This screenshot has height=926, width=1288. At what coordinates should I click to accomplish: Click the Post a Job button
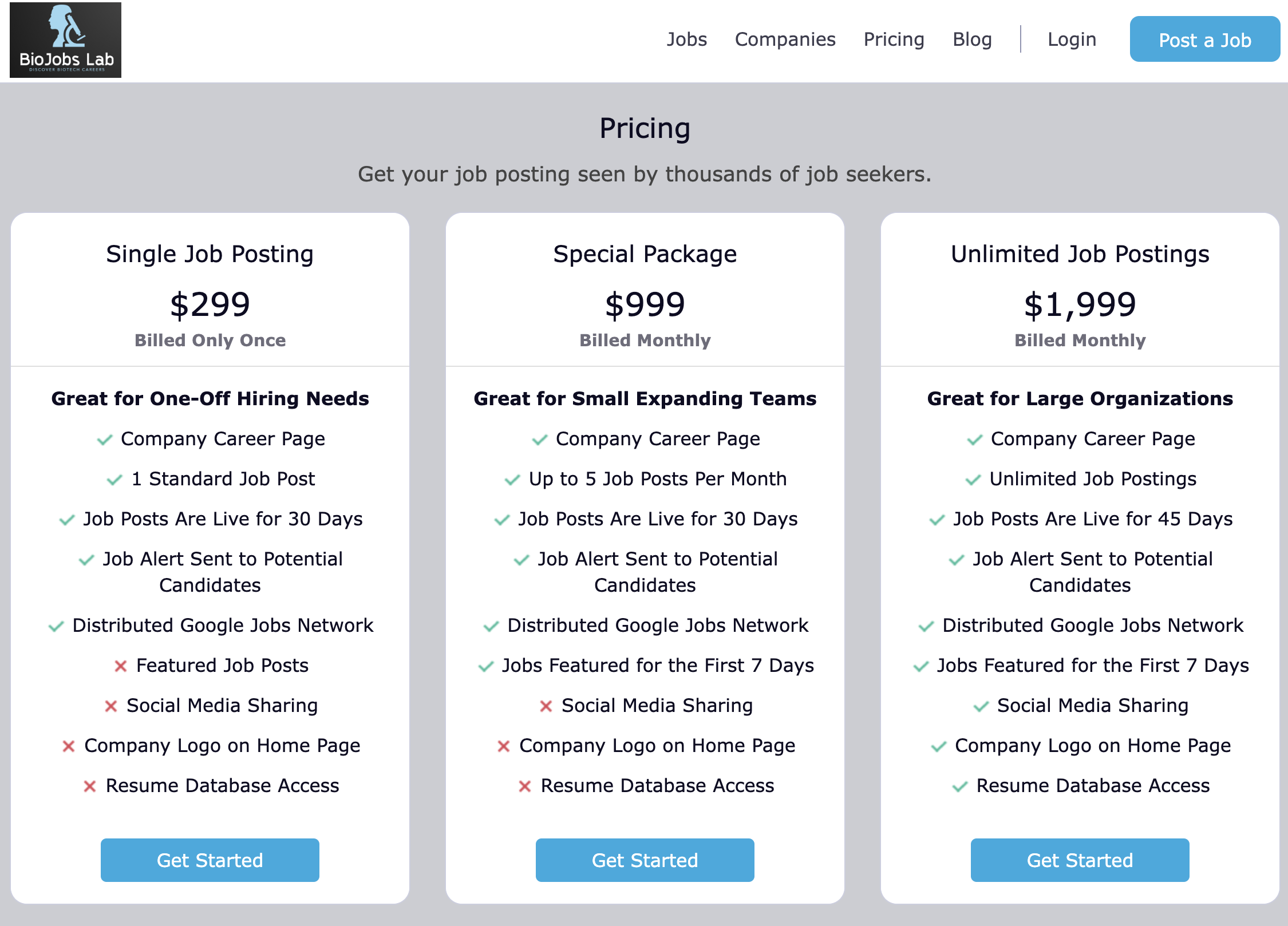coord(1205,39)
